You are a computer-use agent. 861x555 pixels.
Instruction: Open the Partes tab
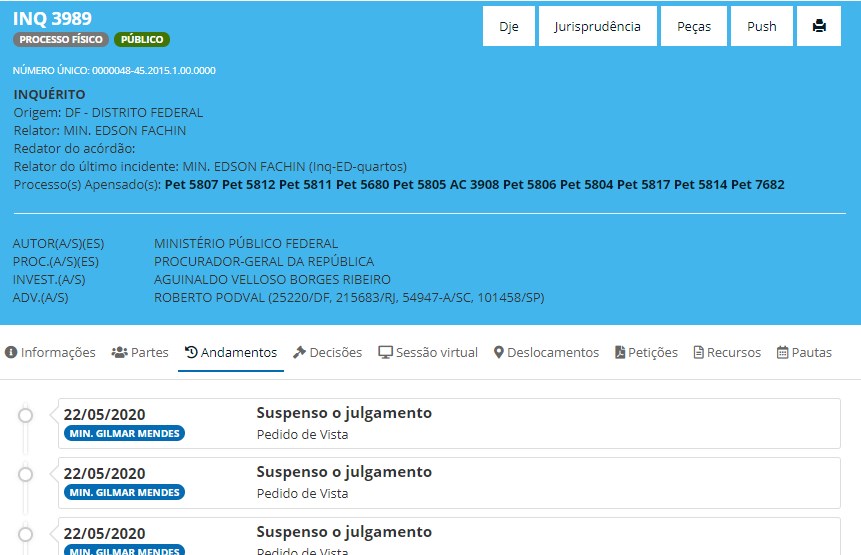(x=140, y=353)
